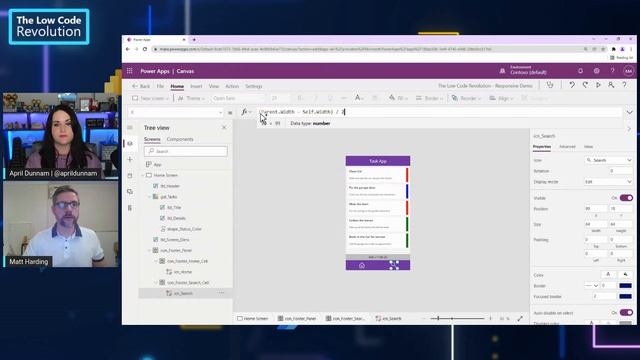Expand the formula bar chevron

point(629,112)
